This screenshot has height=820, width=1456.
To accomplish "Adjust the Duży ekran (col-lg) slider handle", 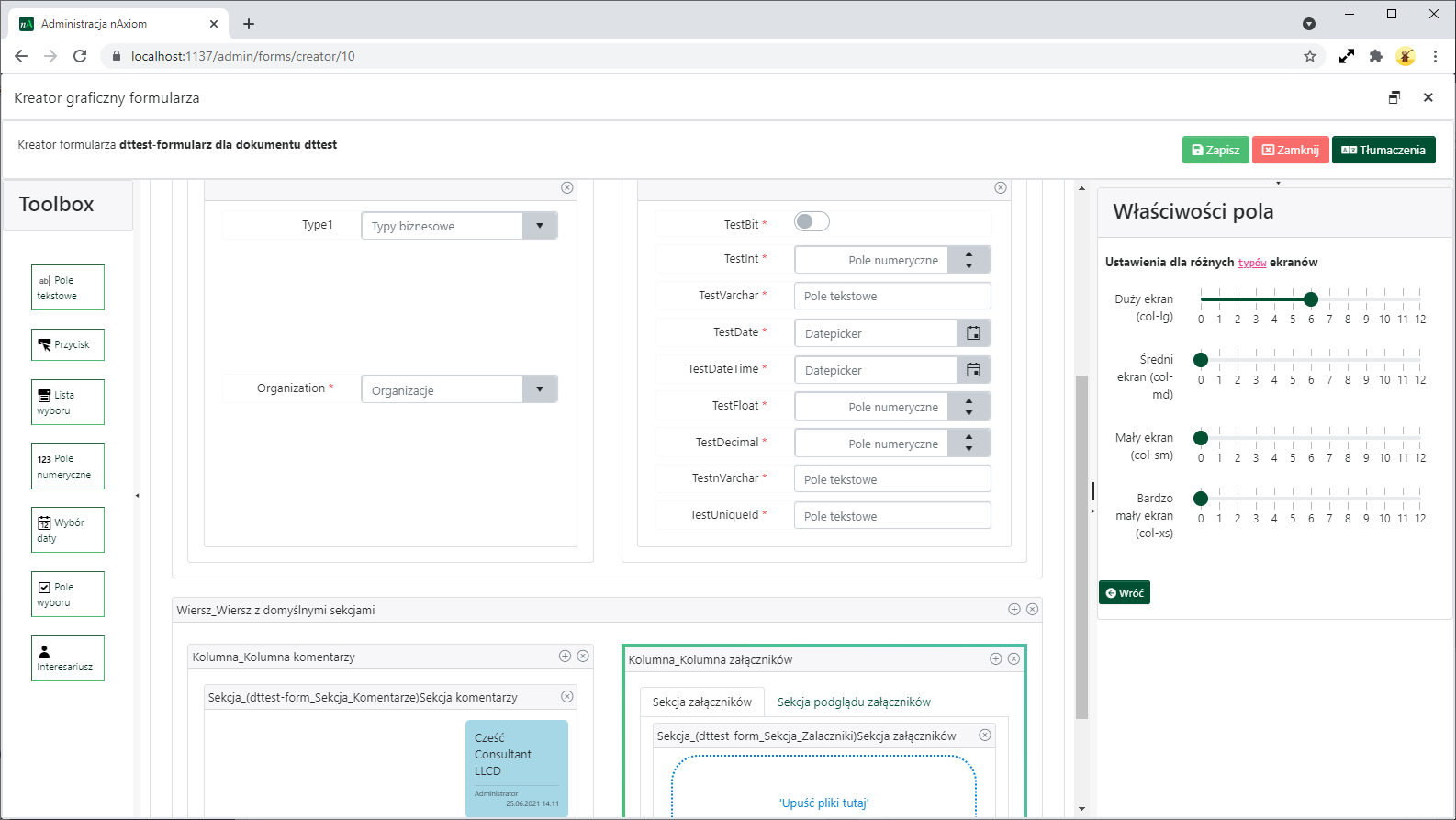I will coord(1311,298).
